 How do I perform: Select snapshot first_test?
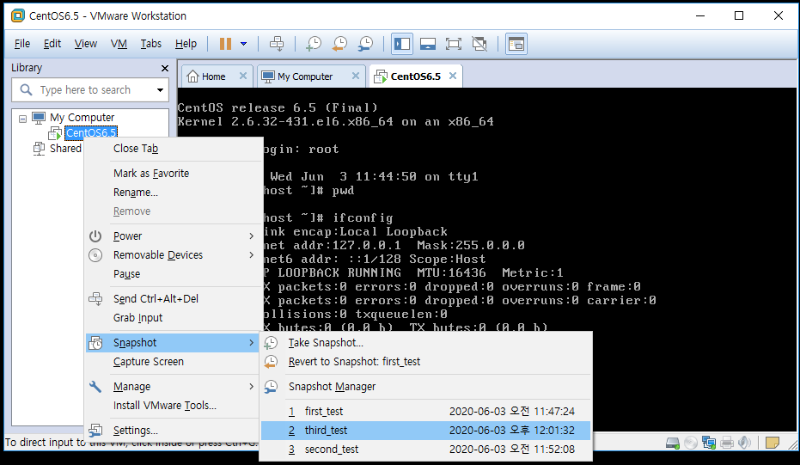426,411
